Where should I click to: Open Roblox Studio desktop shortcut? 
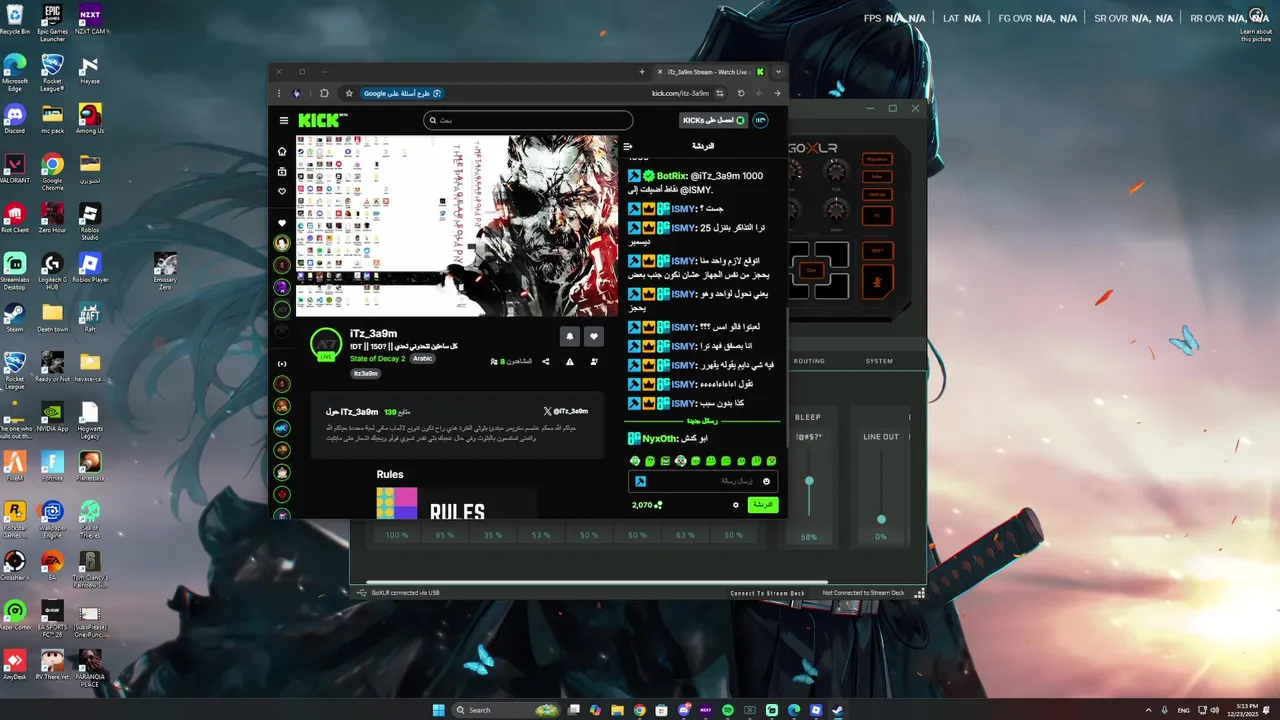pyautogui.click(x=90, y=221)
